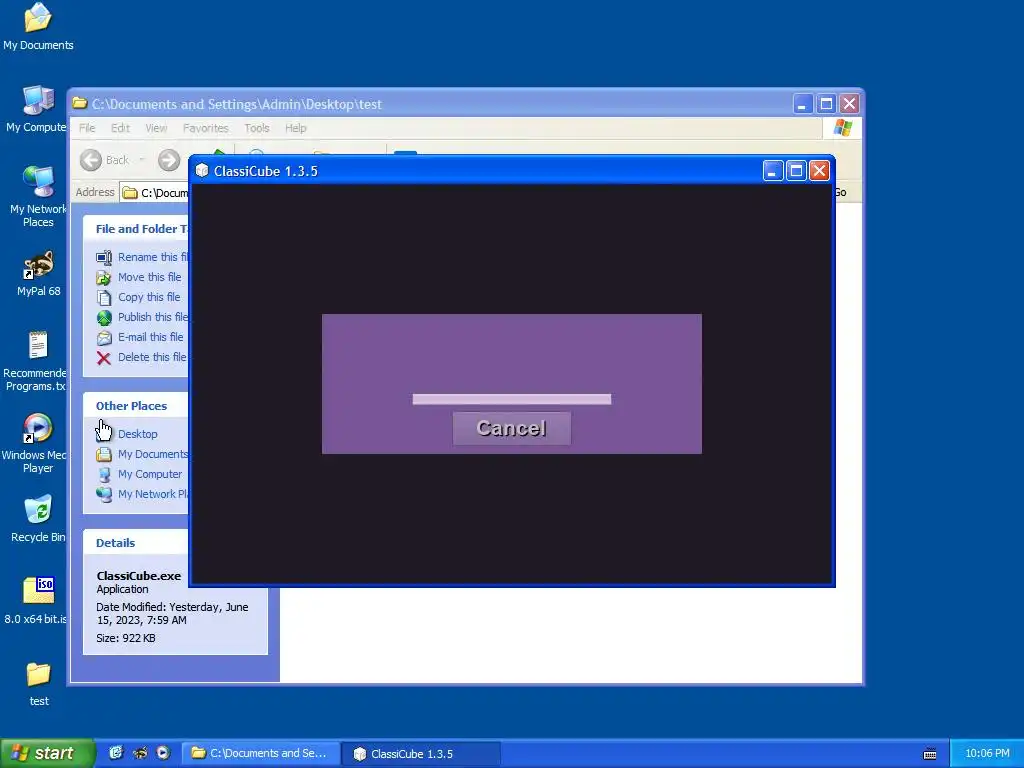Click the ClassiCube cube icon in title bar
The width and height of the screenshot is (1024, 768).
click(x=202, y=171)
